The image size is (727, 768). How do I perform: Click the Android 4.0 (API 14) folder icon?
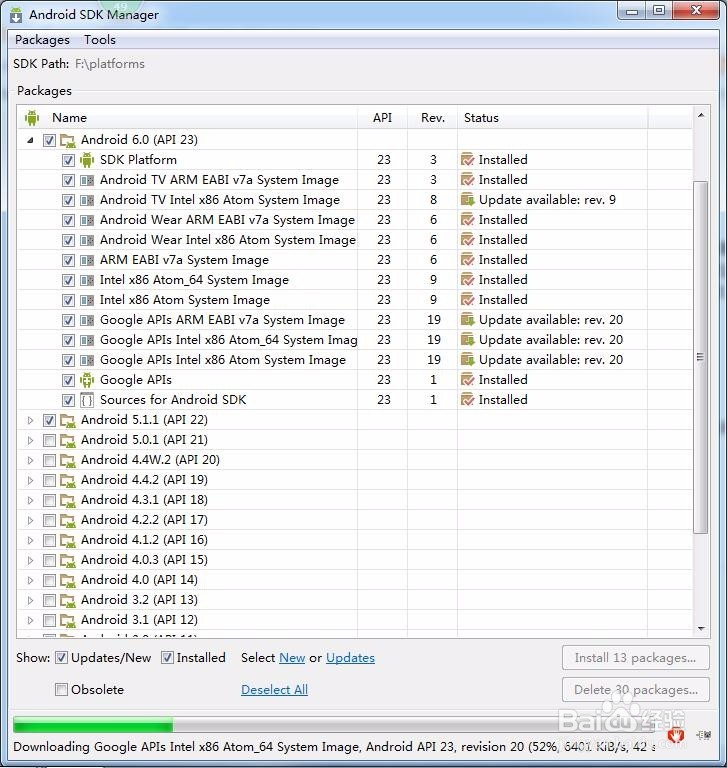68,580
